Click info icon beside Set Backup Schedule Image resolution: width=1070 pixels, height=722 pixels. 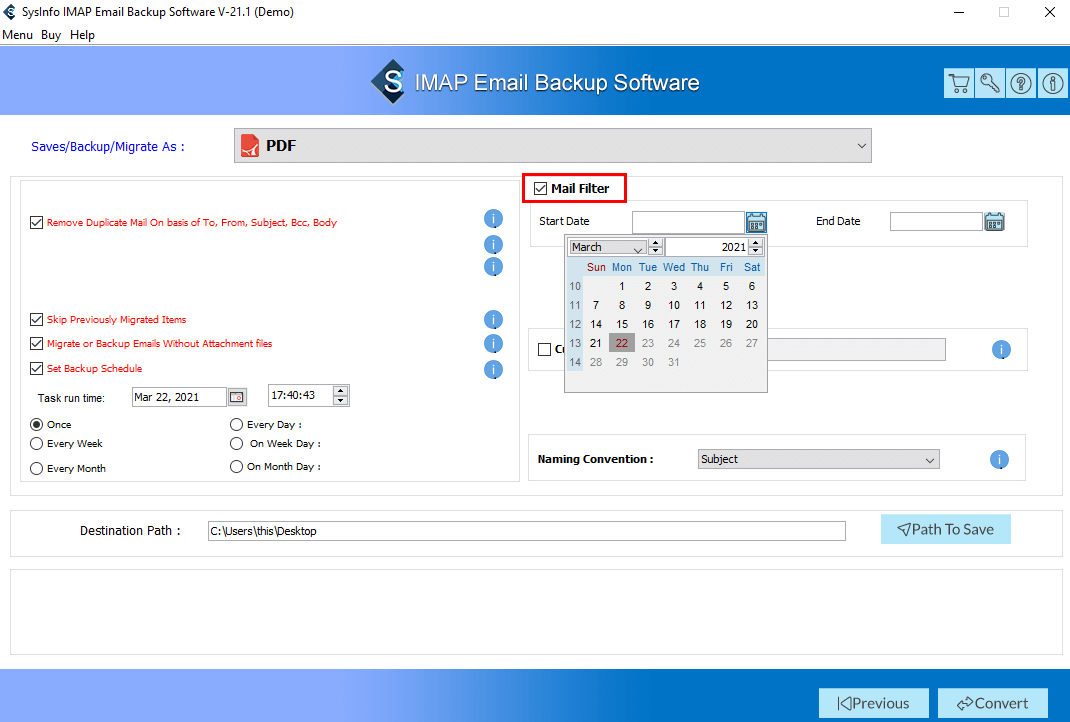pos(493,369)
